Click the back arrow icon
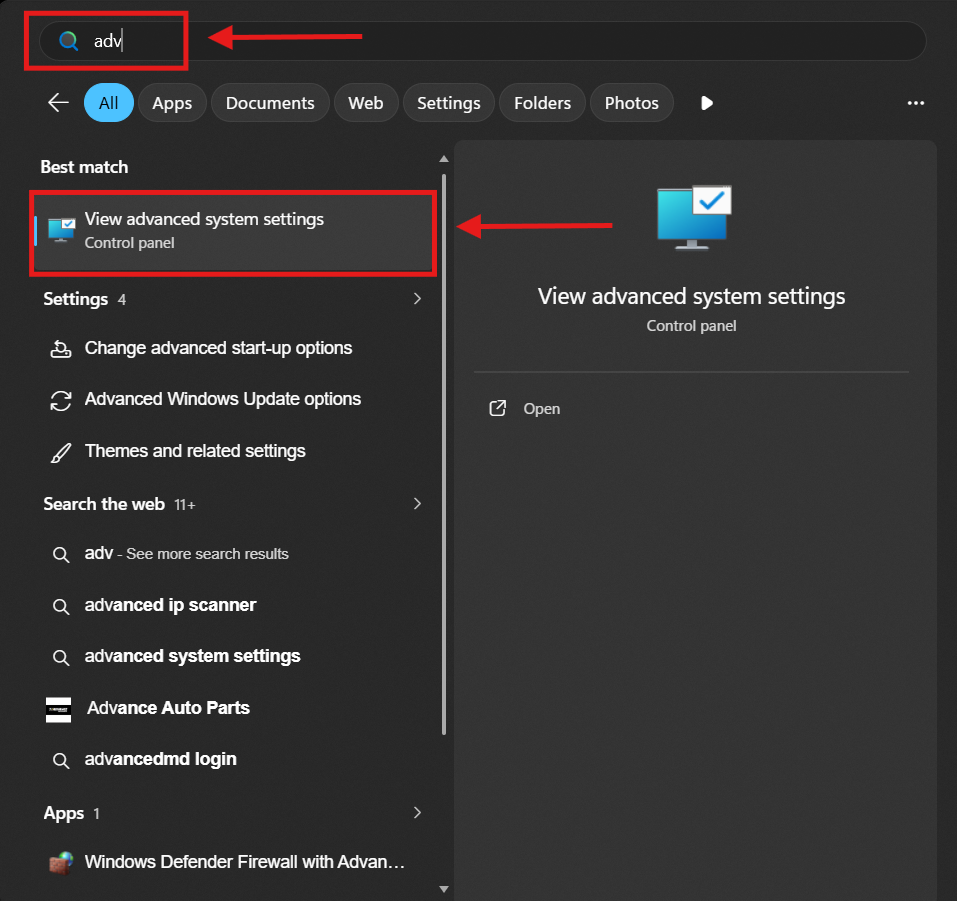 click(59, 103)
